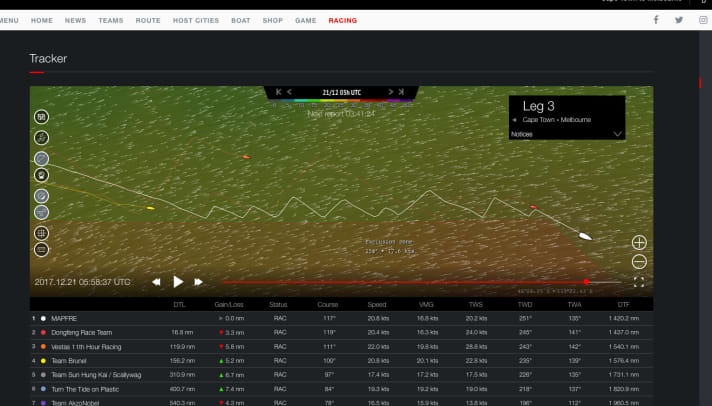Select the Team Brunel row

(341, 361)
